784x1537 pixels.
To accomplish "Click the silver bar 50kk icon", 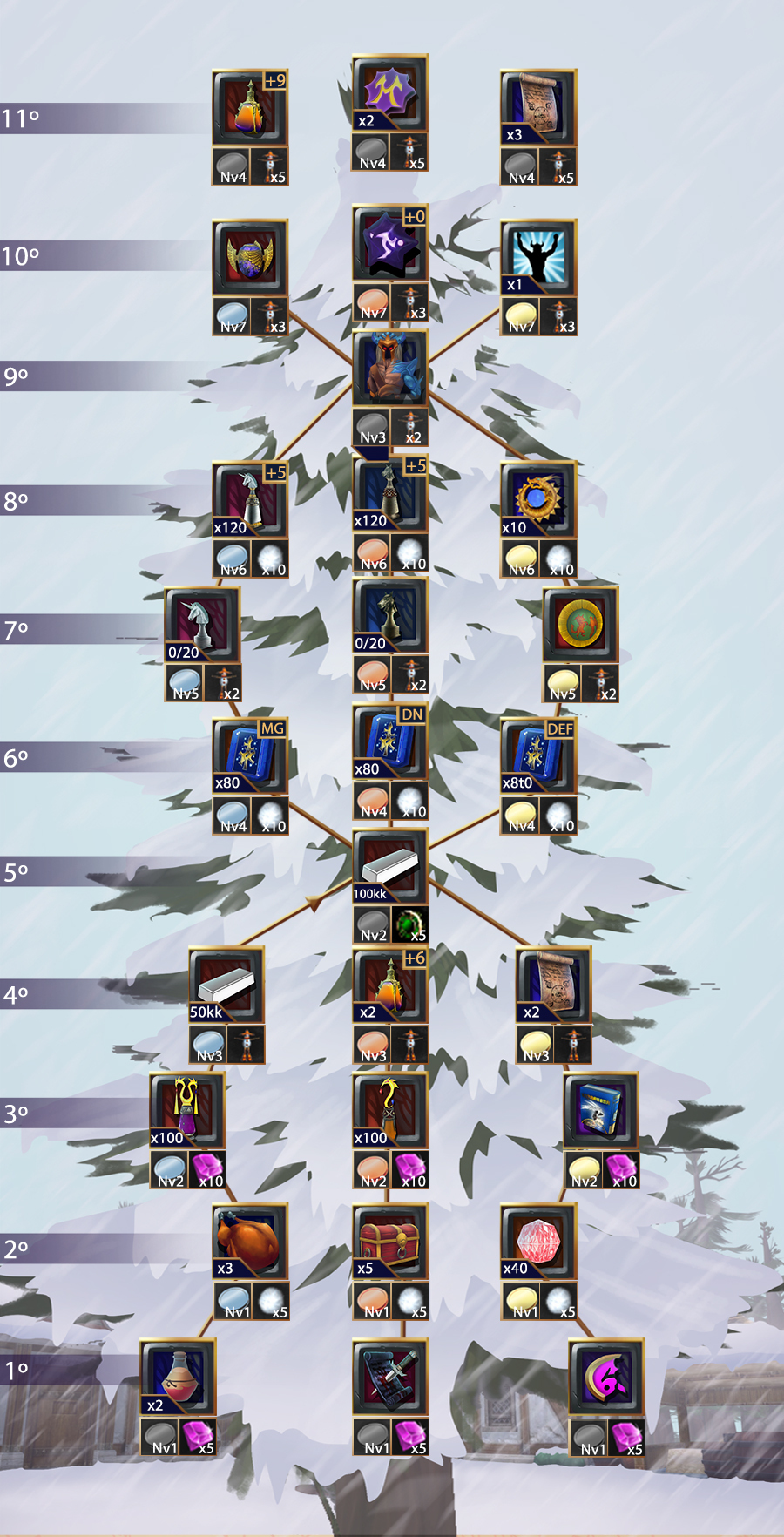I will (x=226, y=985).
